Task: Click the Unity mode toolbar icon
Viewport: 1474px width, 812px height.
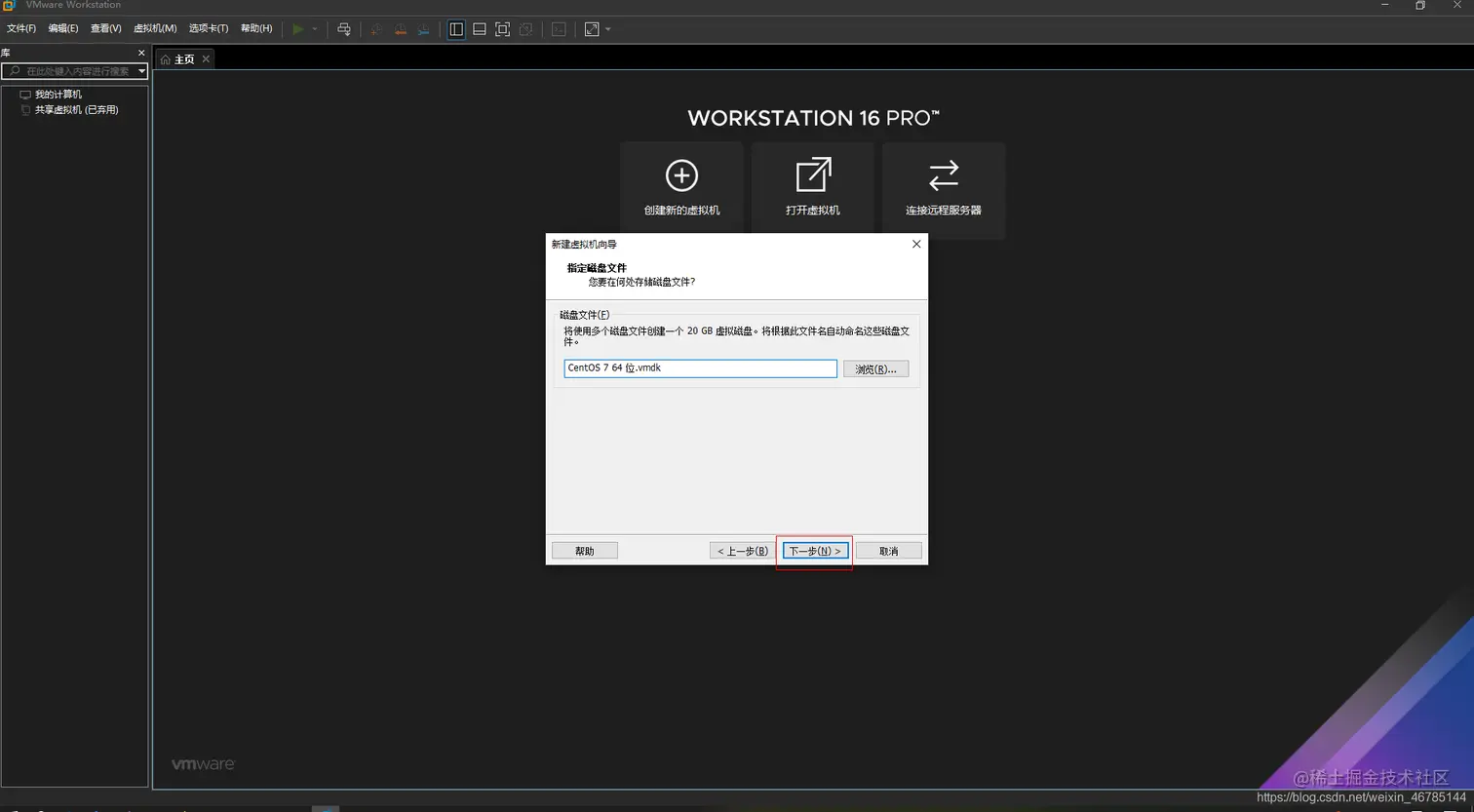Action: pos(526,29)
